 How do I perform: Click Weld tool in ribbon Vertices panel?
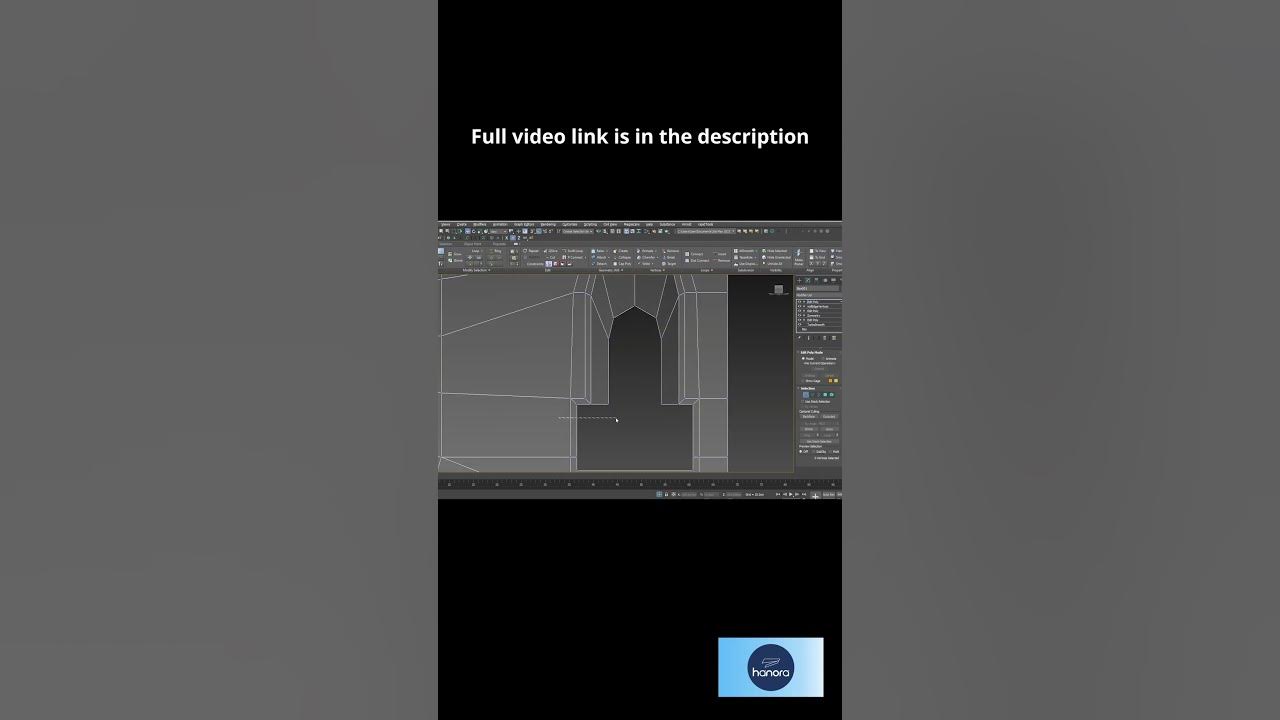pyautogui.click(x=647, y=264)
